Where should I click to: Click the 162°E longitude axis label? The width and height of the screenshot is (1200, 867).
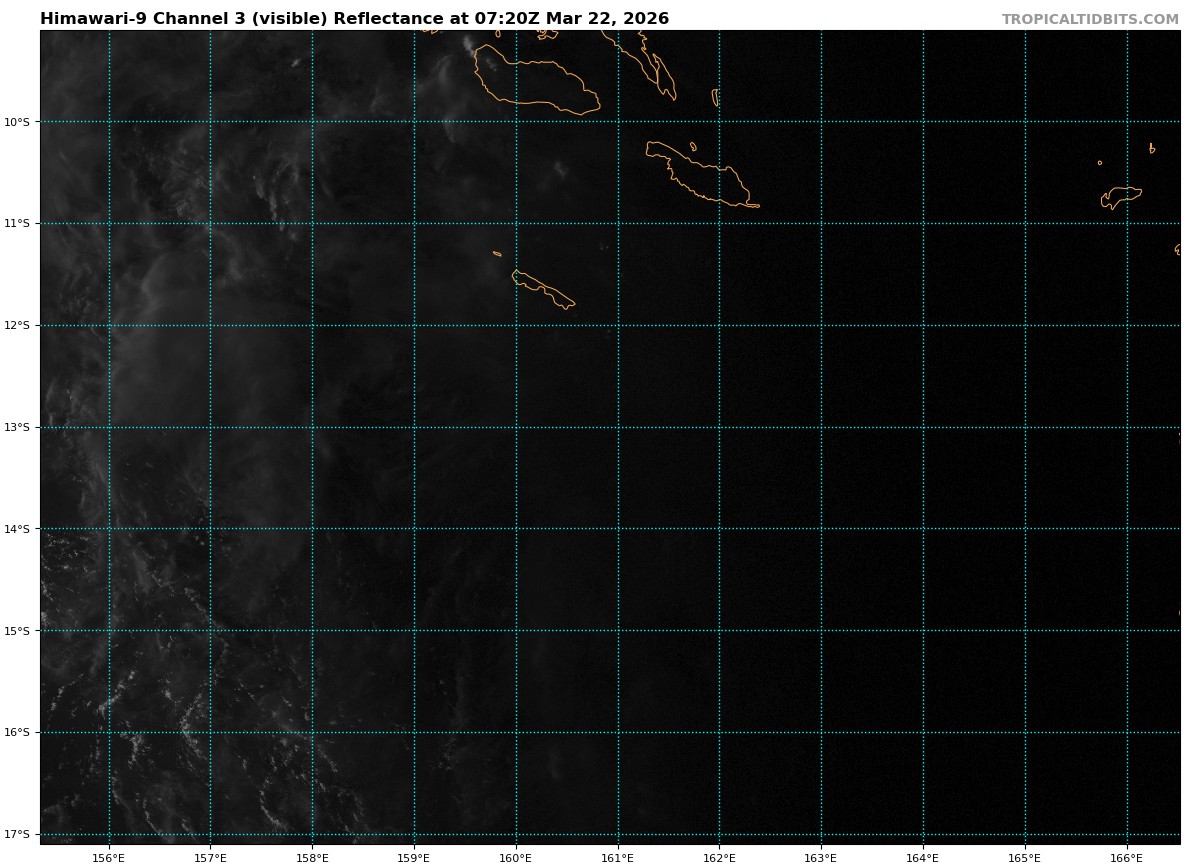[719, 857]
